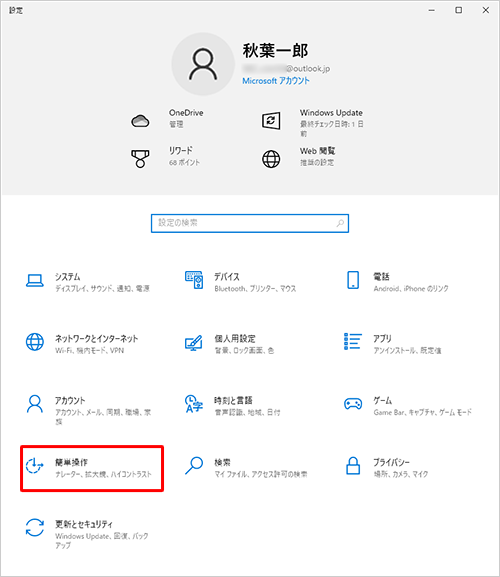Image resolution: width=500 pixels, height=577 pixels.
Task: Click the 簡単操作 title text
Action: coord(71,462)
